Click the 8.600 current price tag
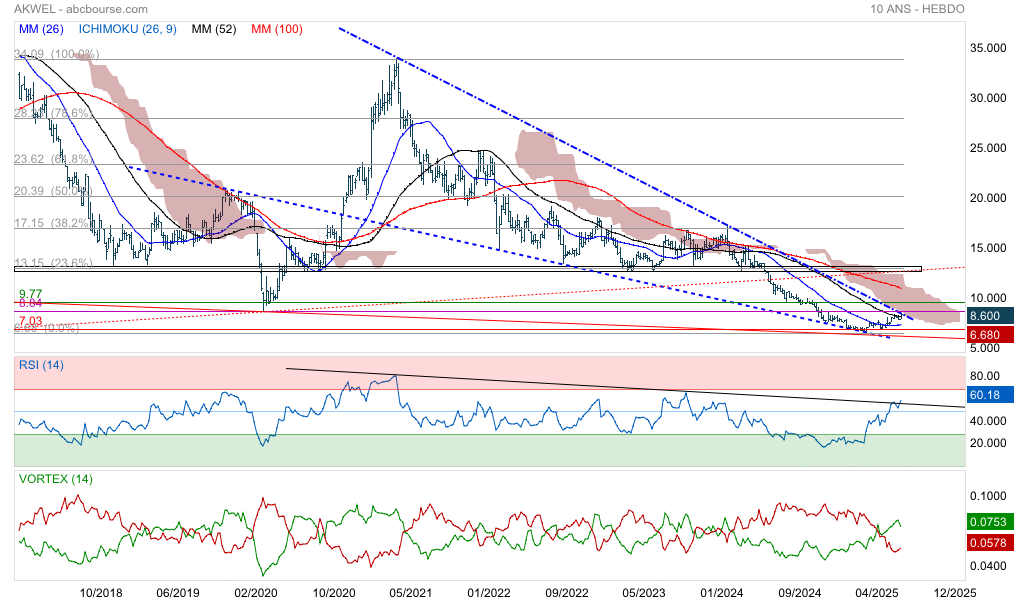The height and width of the screenshot is (603, 1014). click(x=989, y=316)
